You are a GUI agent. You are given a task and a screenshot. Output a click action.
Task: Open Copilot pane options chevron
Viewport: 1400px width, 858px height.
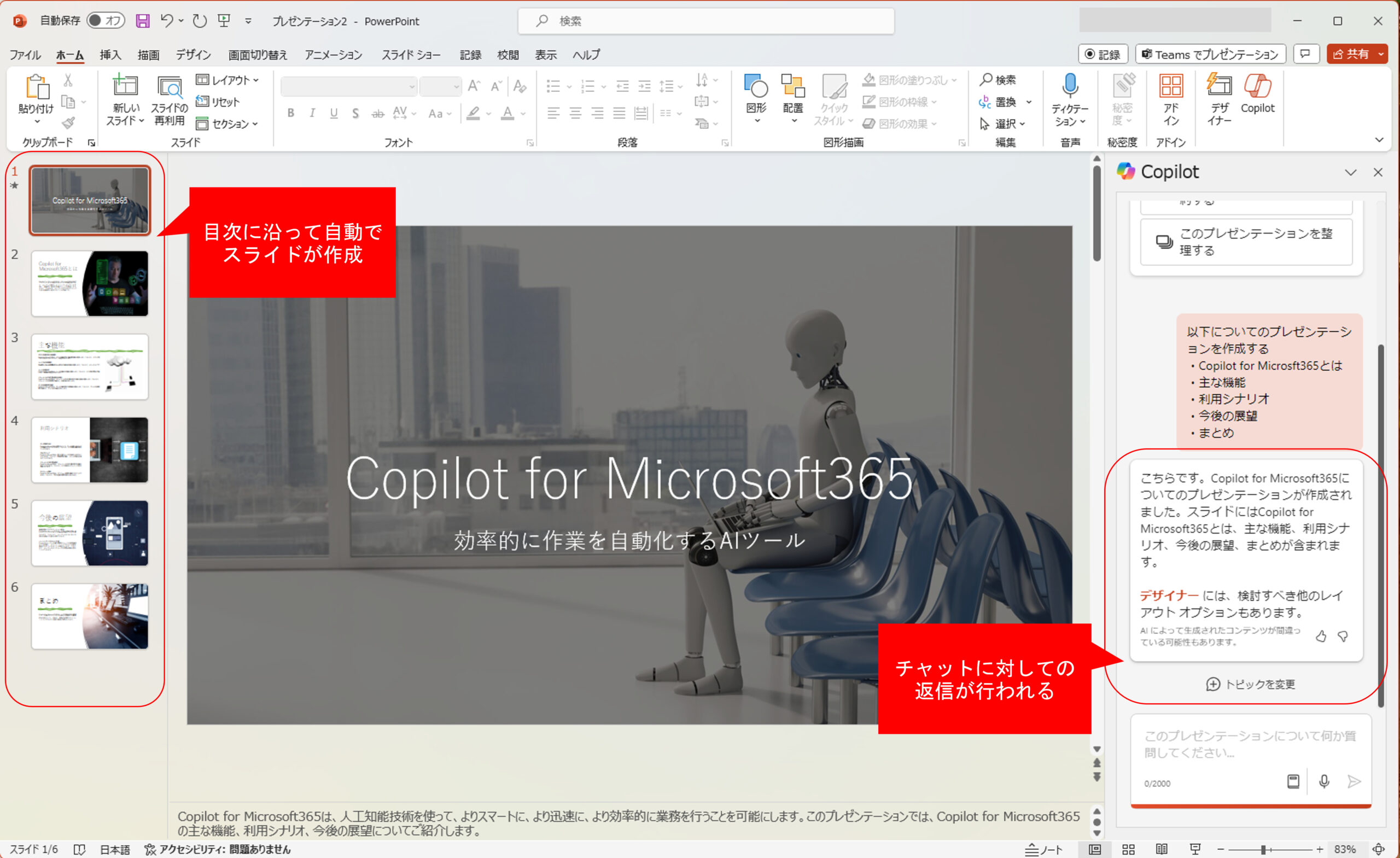tap(1351, 172)
